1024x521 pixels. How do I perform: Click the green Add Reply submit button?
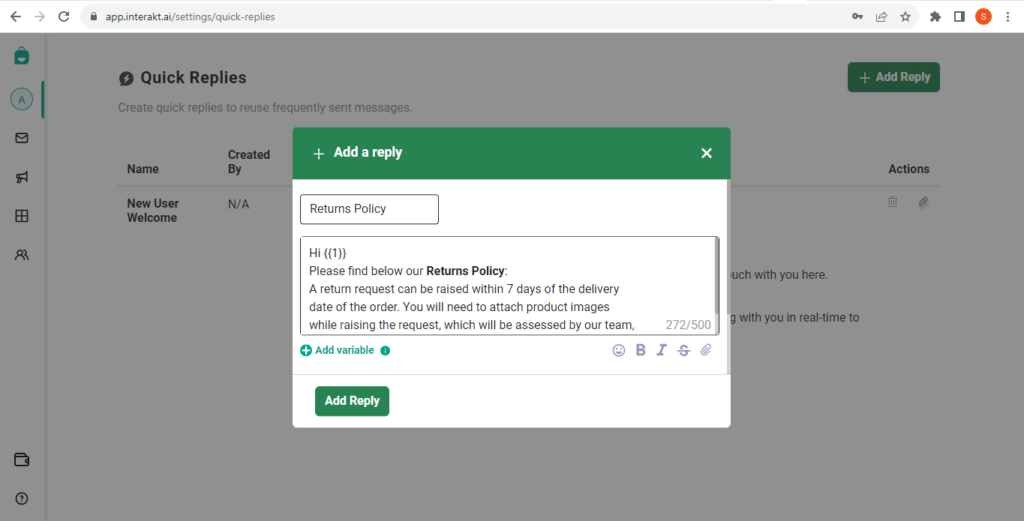[352, 401]
